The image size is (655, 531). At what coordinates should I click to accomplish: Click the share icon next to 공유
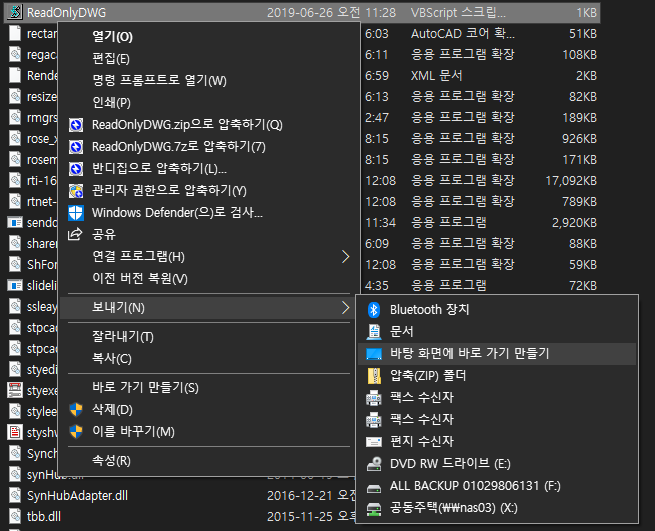[75, 234]
